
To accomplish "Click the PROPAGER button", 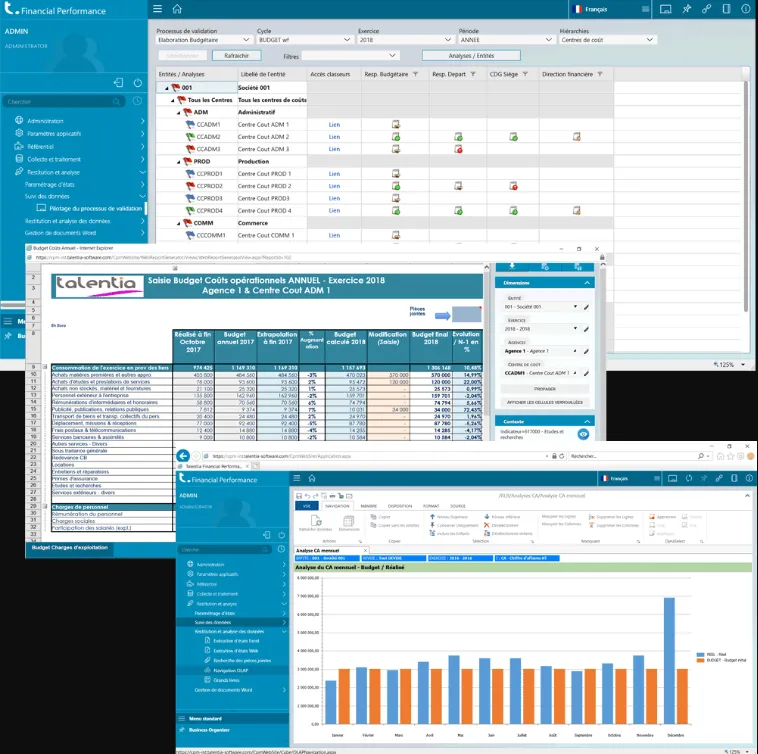I will pyautogui.click(x=545, y=389).
